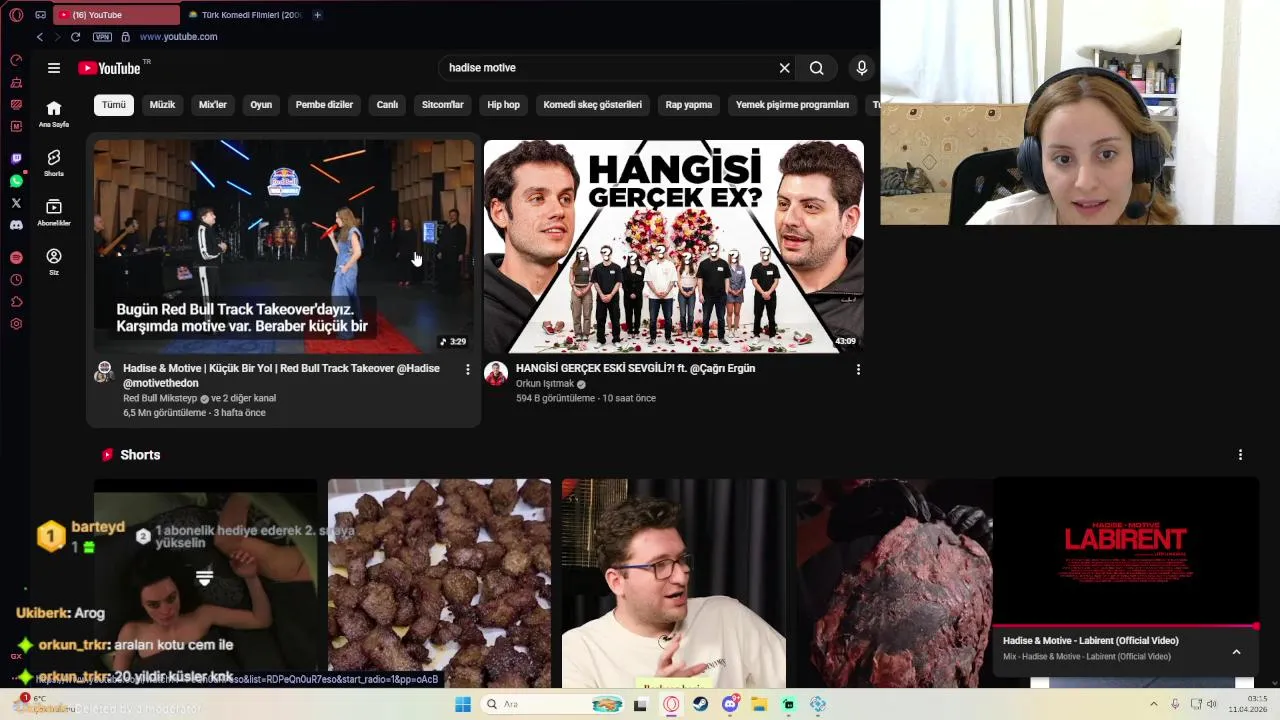
Task: Open X (Twitter) in Opera sidebar
Action: point(16,203)
